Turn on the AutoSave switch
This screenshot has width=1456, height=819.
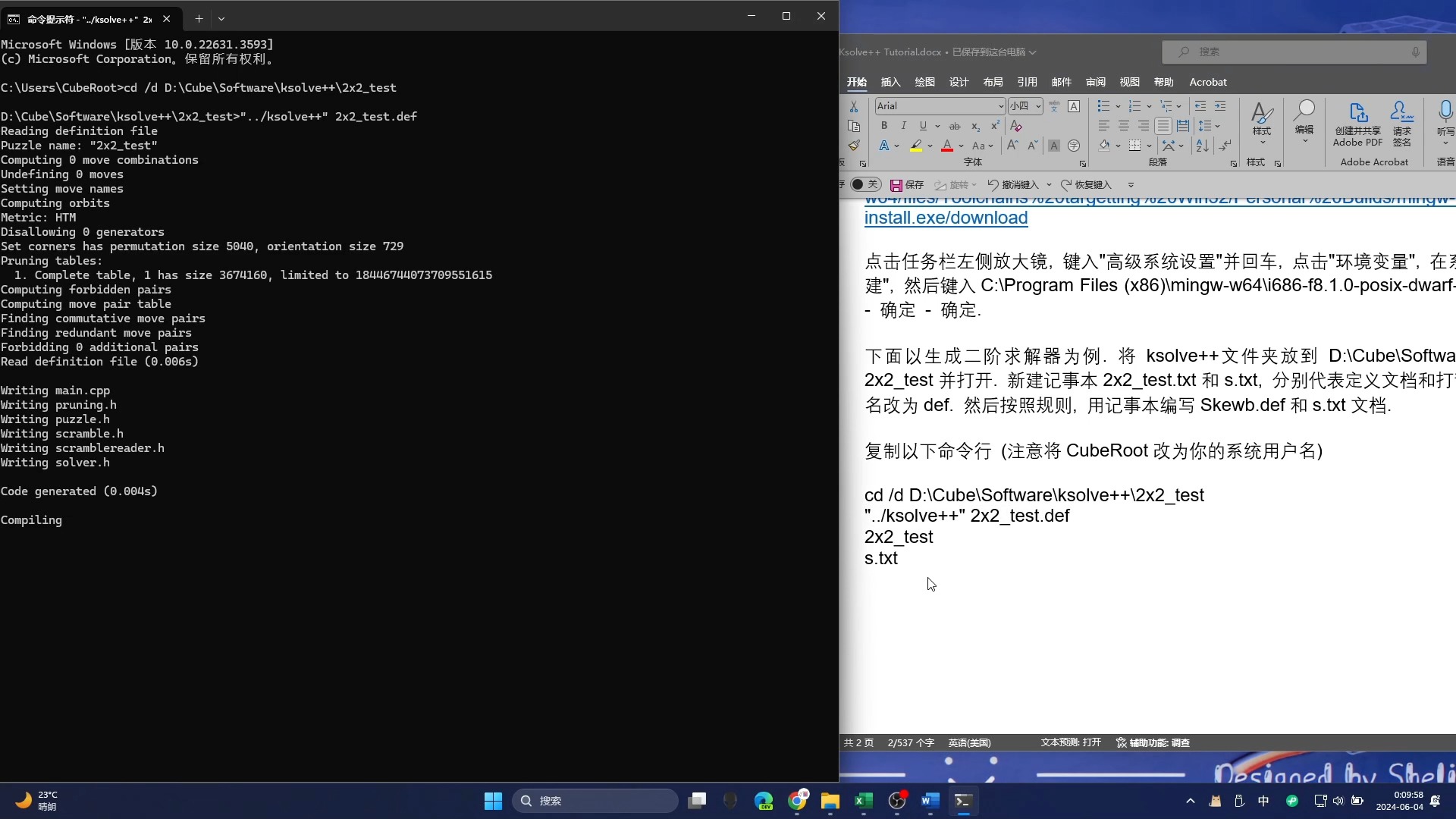[x=864, y=184]
